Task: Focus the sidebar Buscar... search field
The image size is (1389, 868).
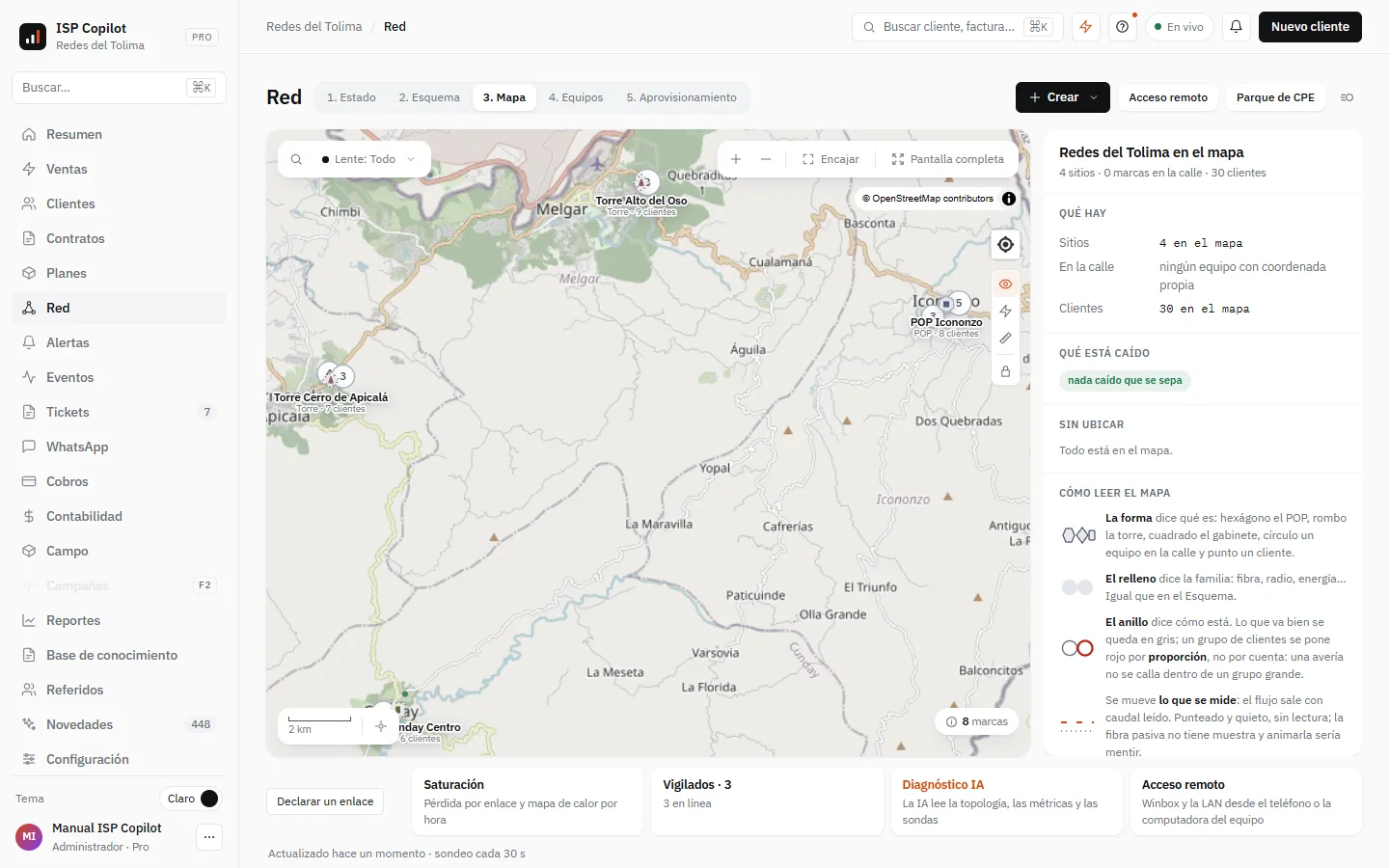Action: point(120,88)
